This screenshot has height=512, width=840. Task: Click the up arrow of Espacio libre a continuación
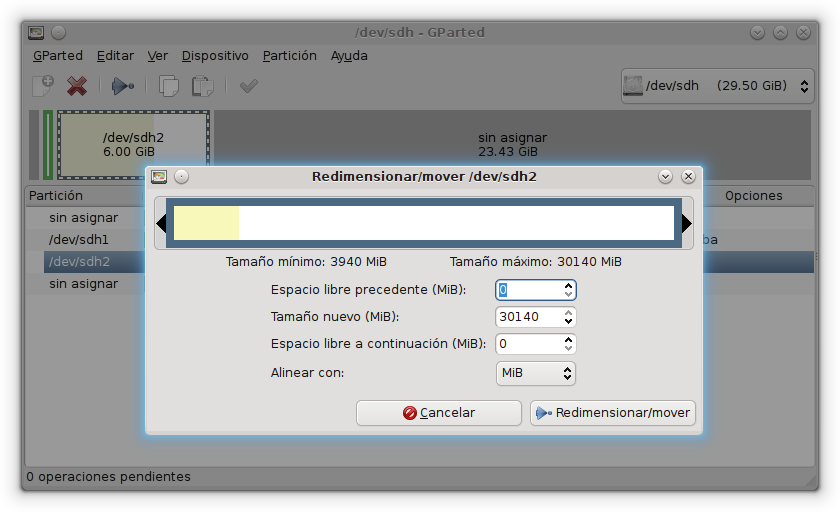click(x=568, y=339)
